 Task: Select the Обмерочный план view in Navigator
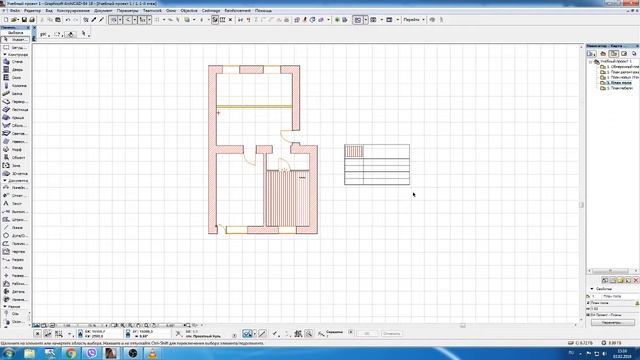point(620,67)
